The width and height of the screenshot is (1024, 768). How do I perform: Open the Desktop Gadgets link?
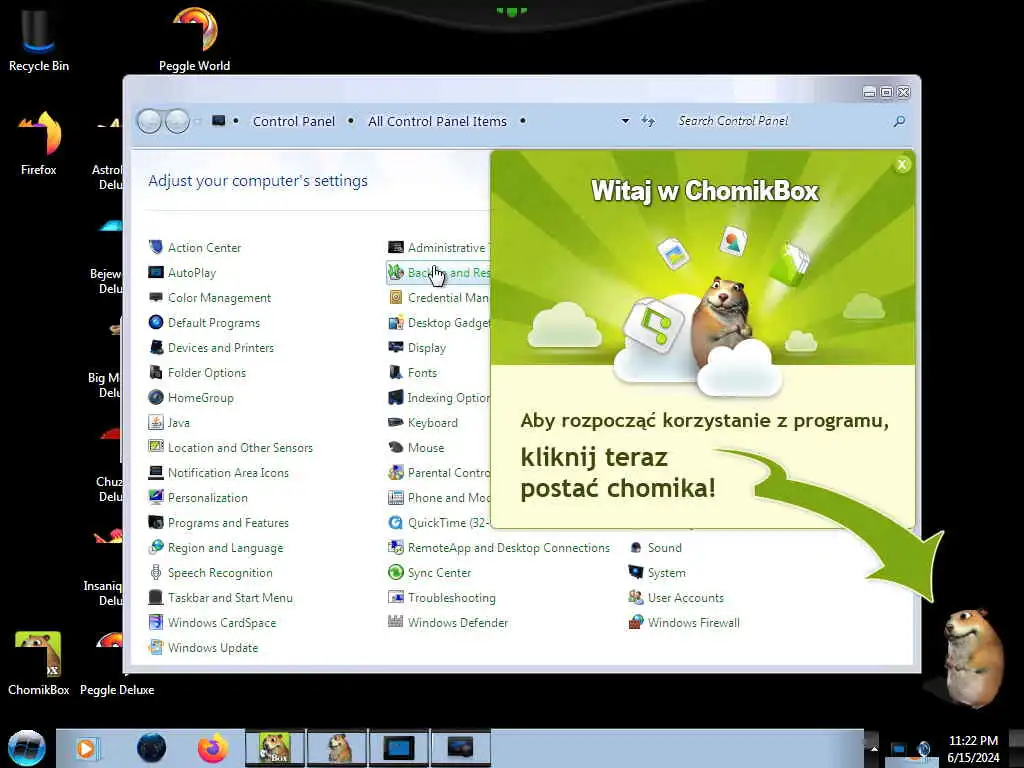tap(449, 323)
